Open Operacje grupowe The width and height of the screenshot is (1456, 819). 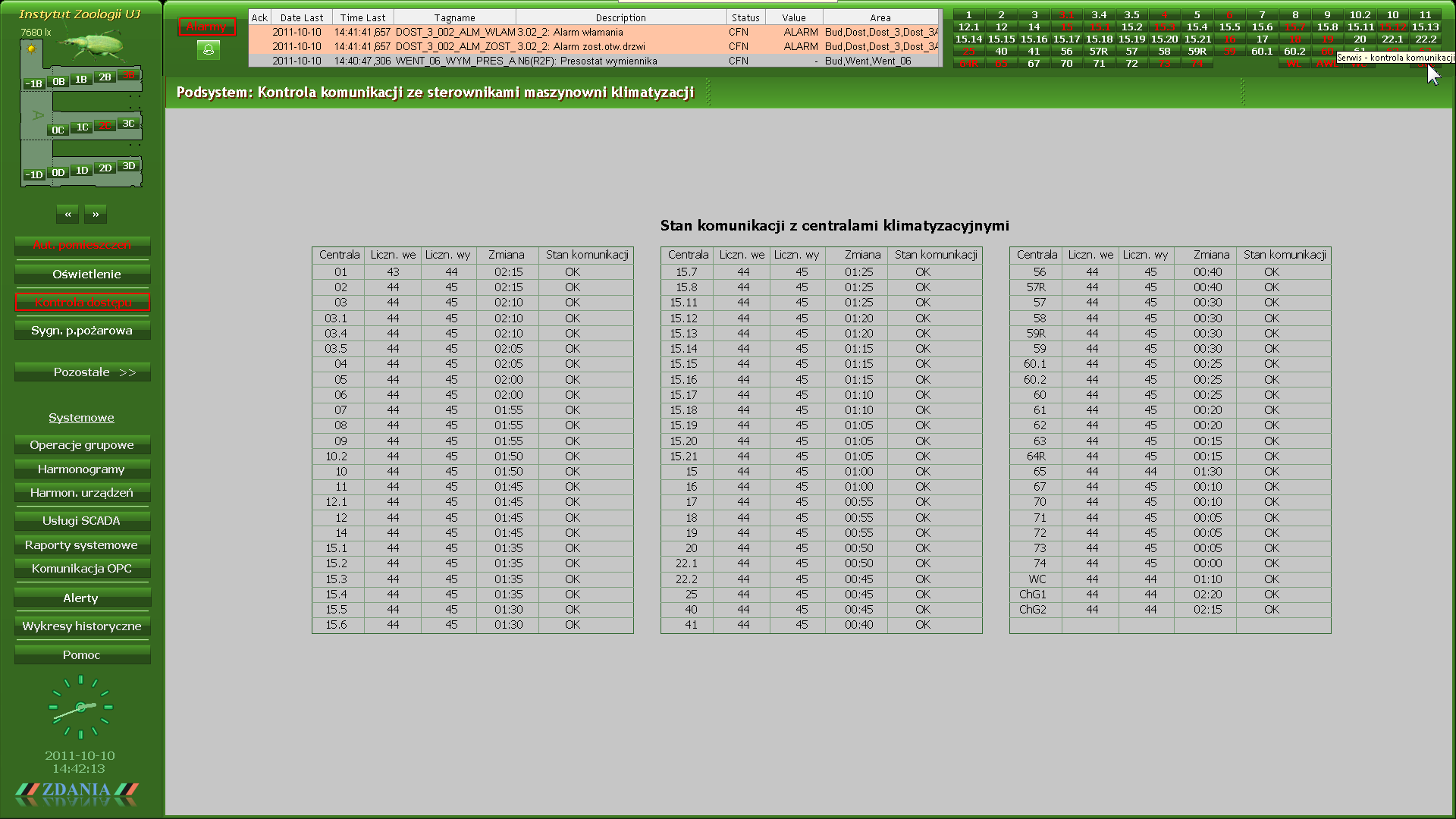[82, 445]
